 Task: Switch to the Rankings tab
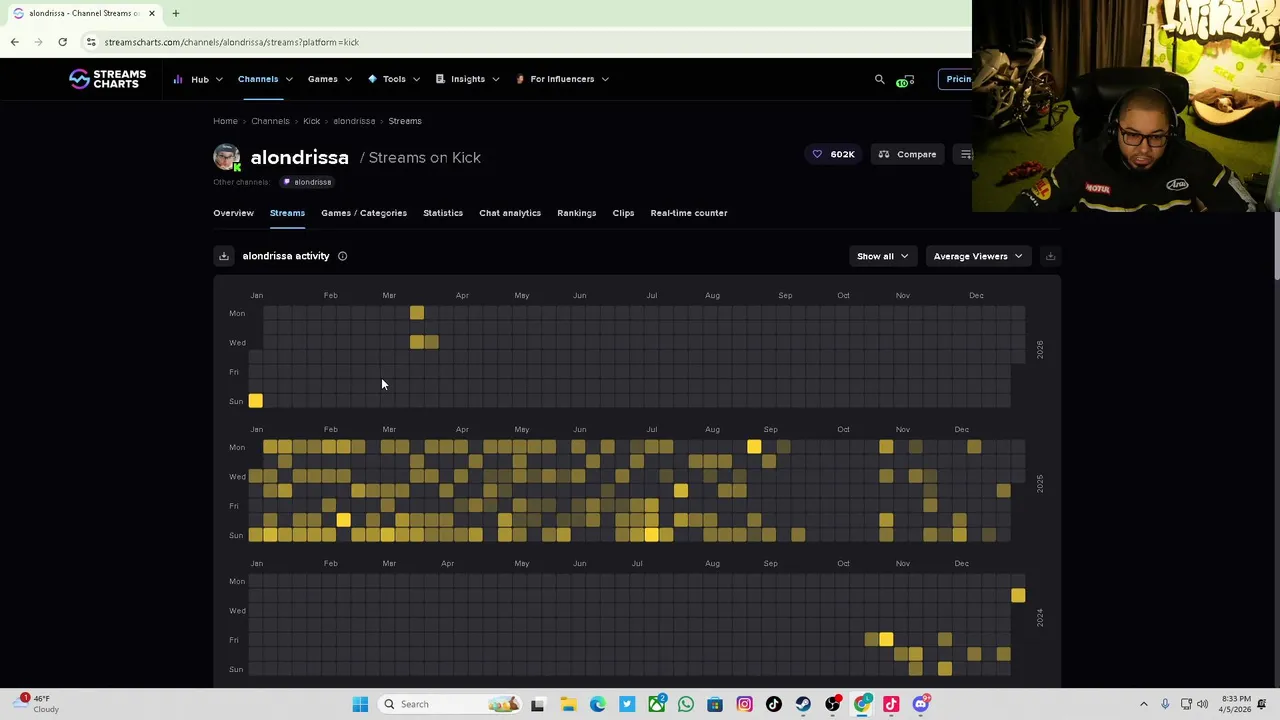[x=576, y=213]
